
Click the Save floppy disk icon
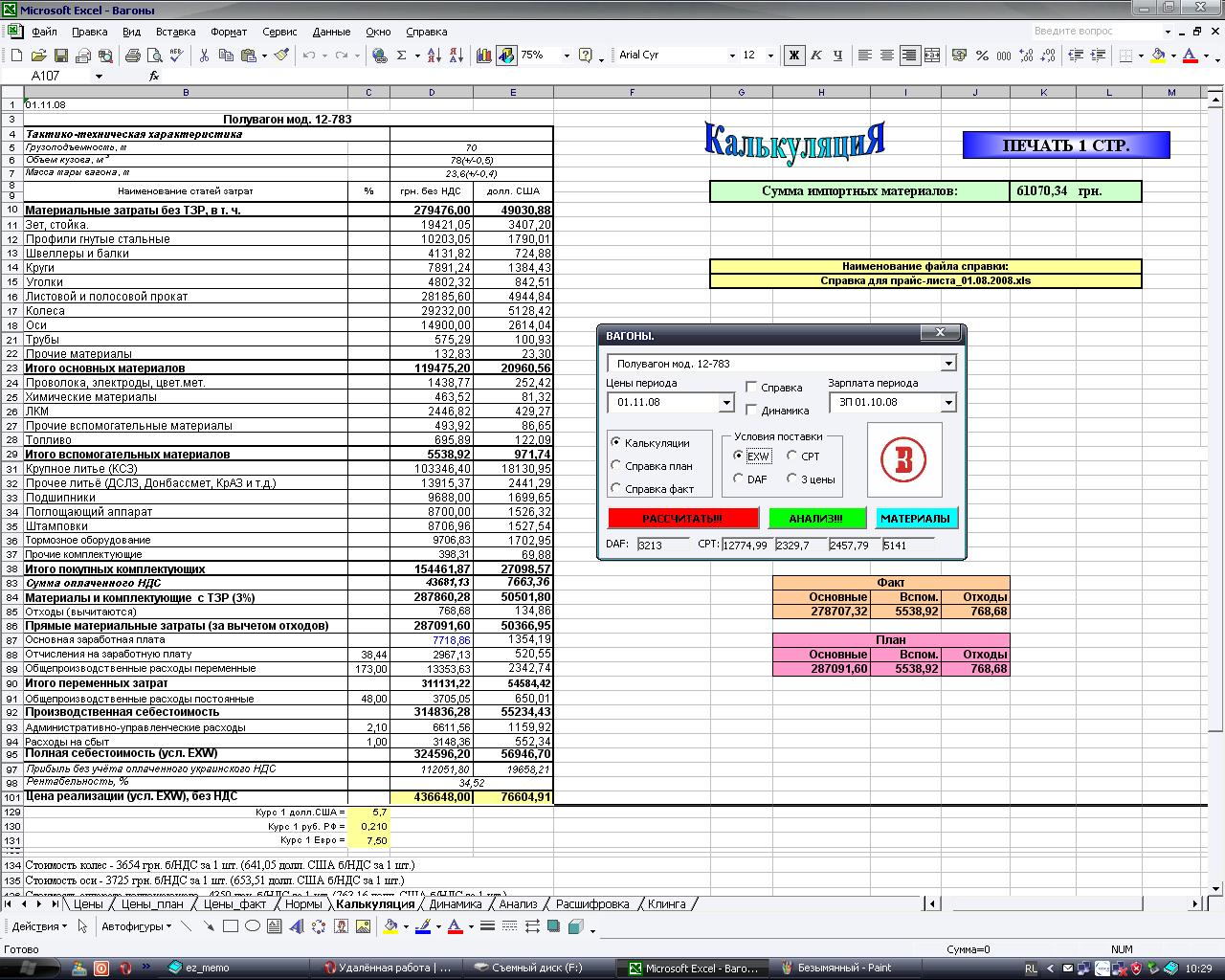pos(60,56)
